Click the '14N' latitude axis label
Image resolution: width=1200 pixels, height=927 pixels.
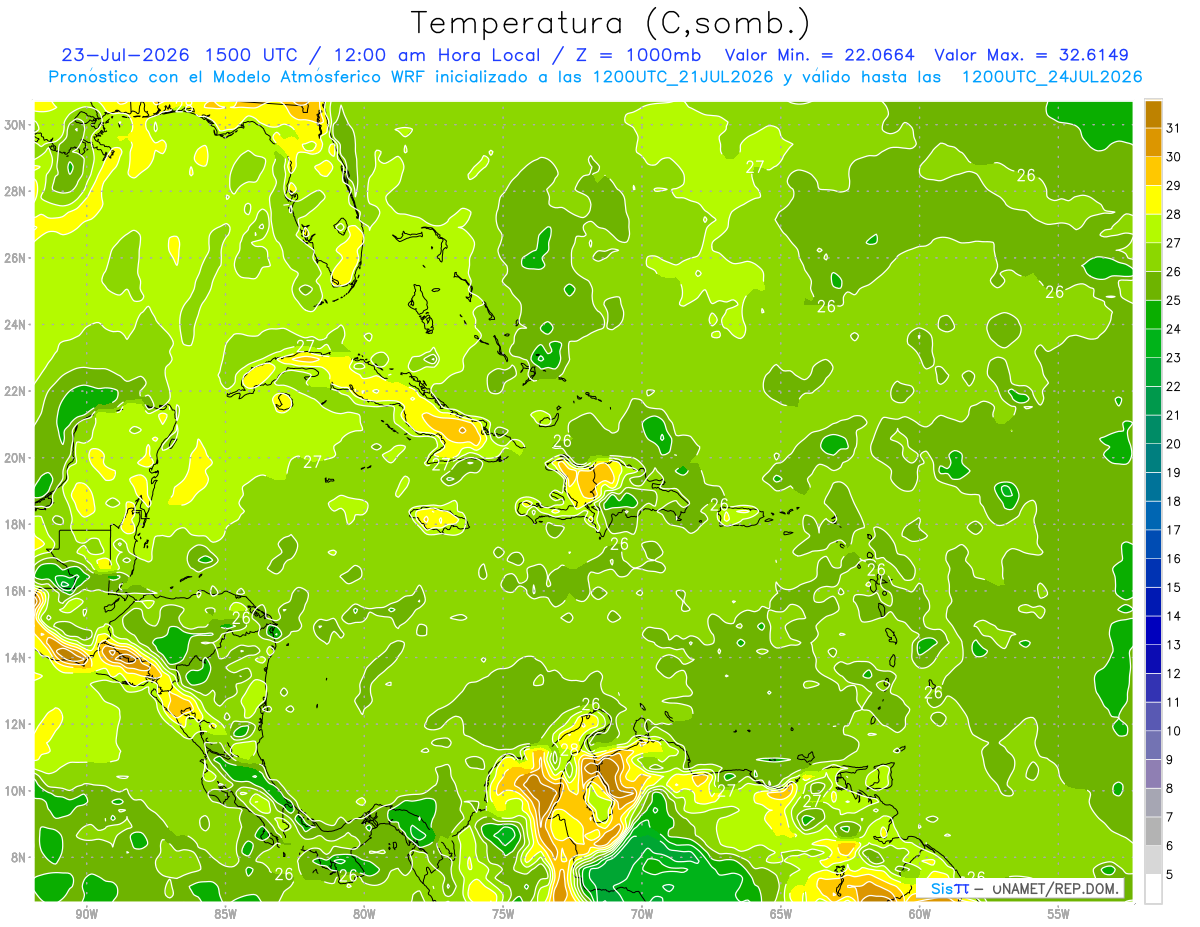pos(16,658)
